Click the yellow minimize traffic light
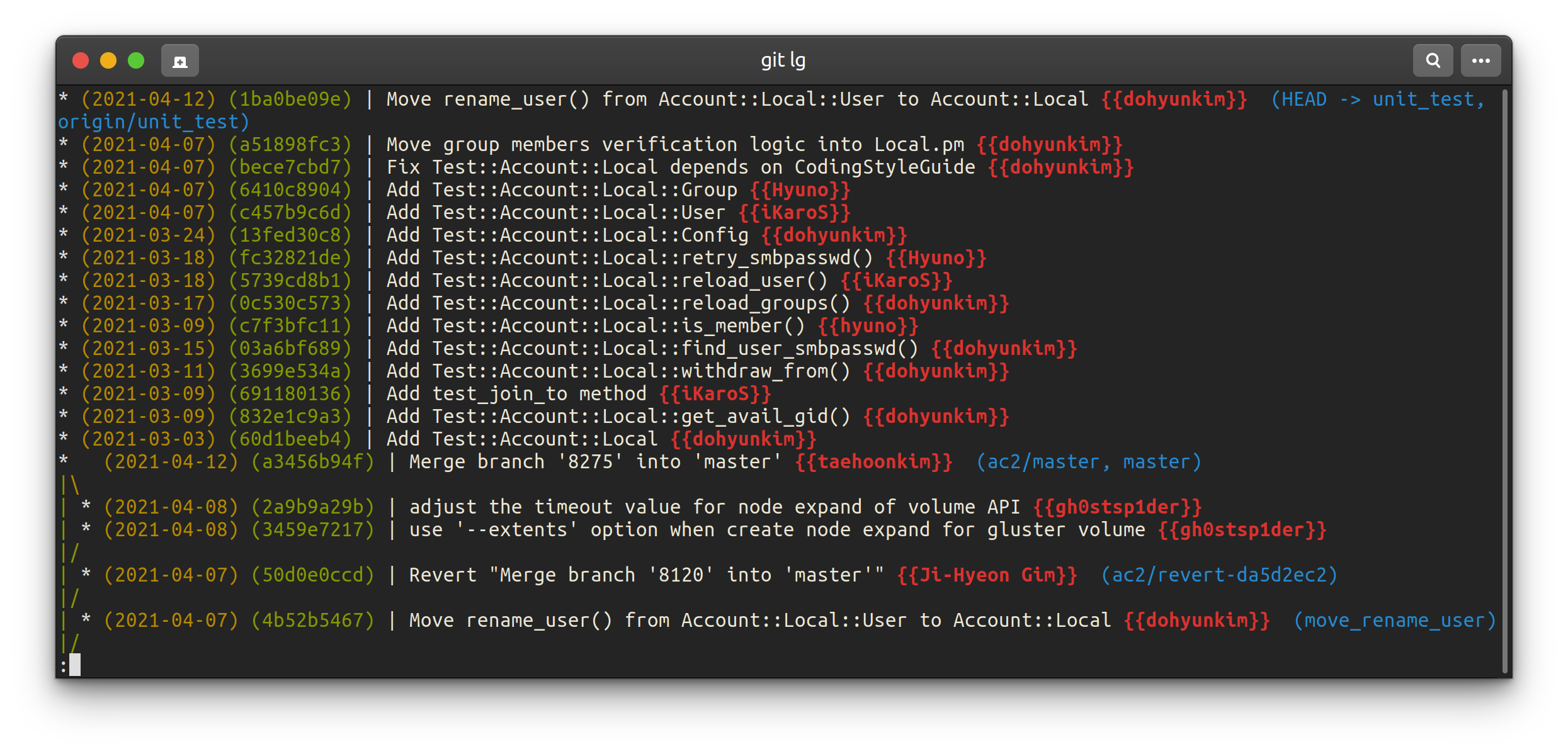Viewport: 1568px width, 754px height. 108,60
